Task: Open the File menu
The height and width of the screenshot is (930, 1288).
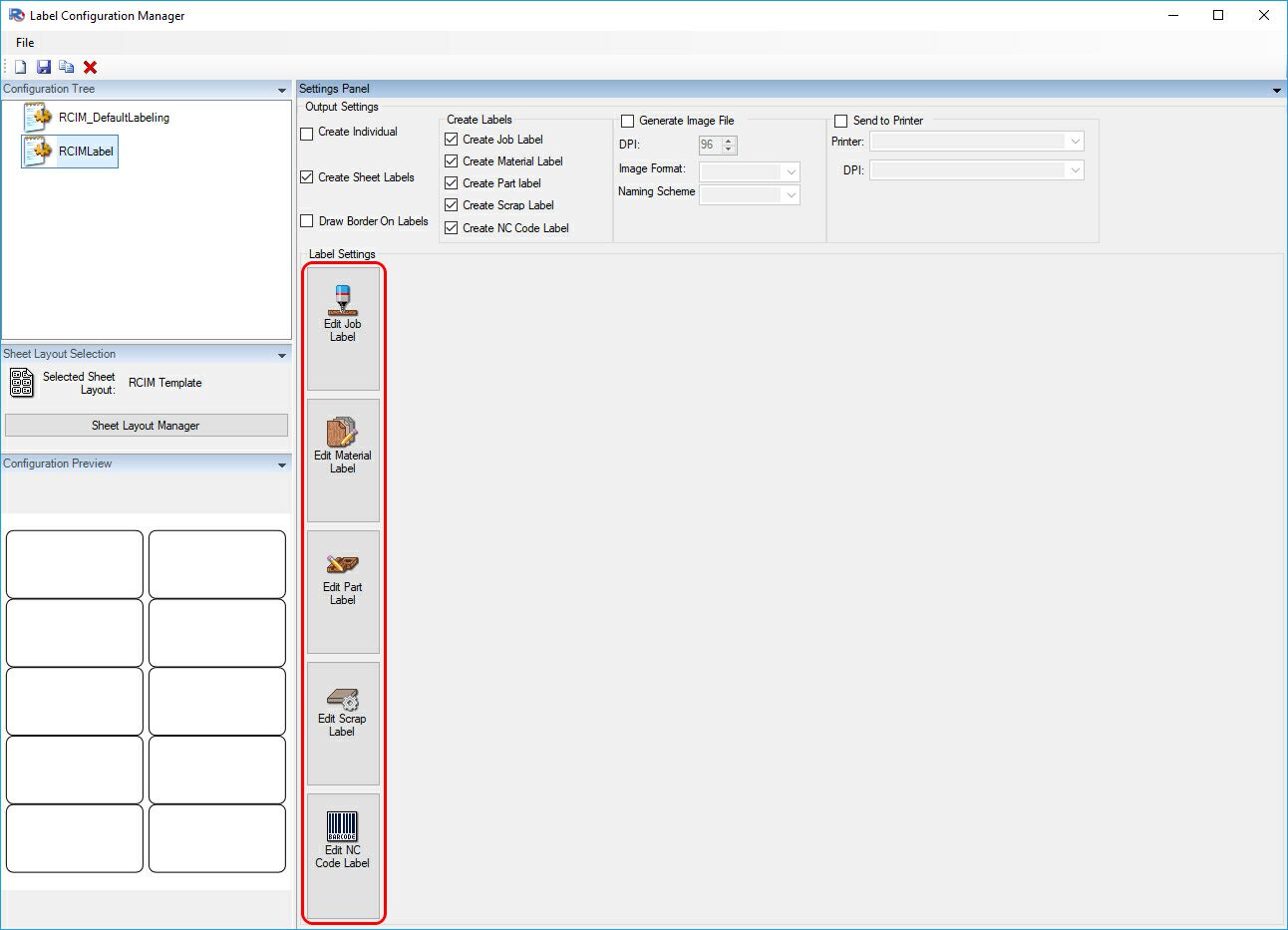Action: pyautogui.click(x=24, y=42)
